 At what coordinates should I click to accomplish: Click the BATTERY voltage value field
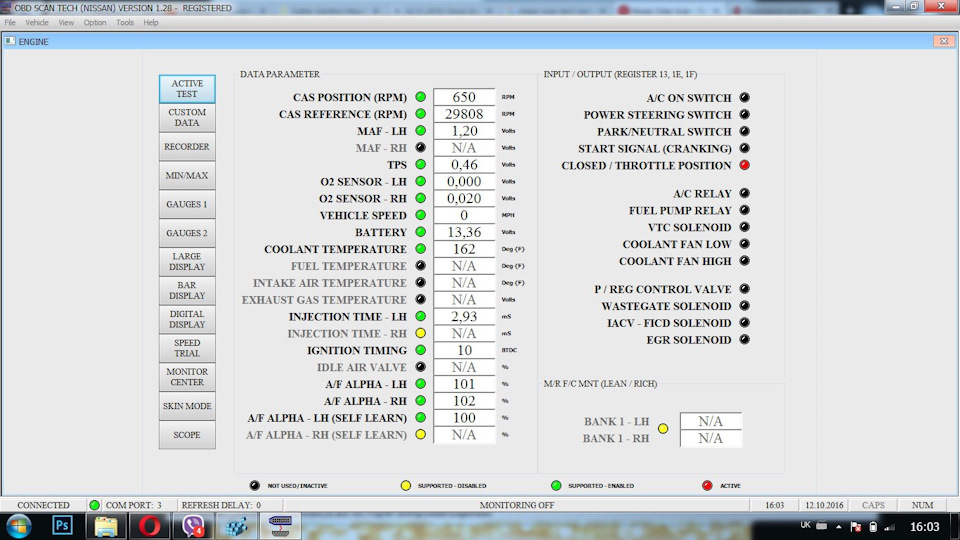464,232
